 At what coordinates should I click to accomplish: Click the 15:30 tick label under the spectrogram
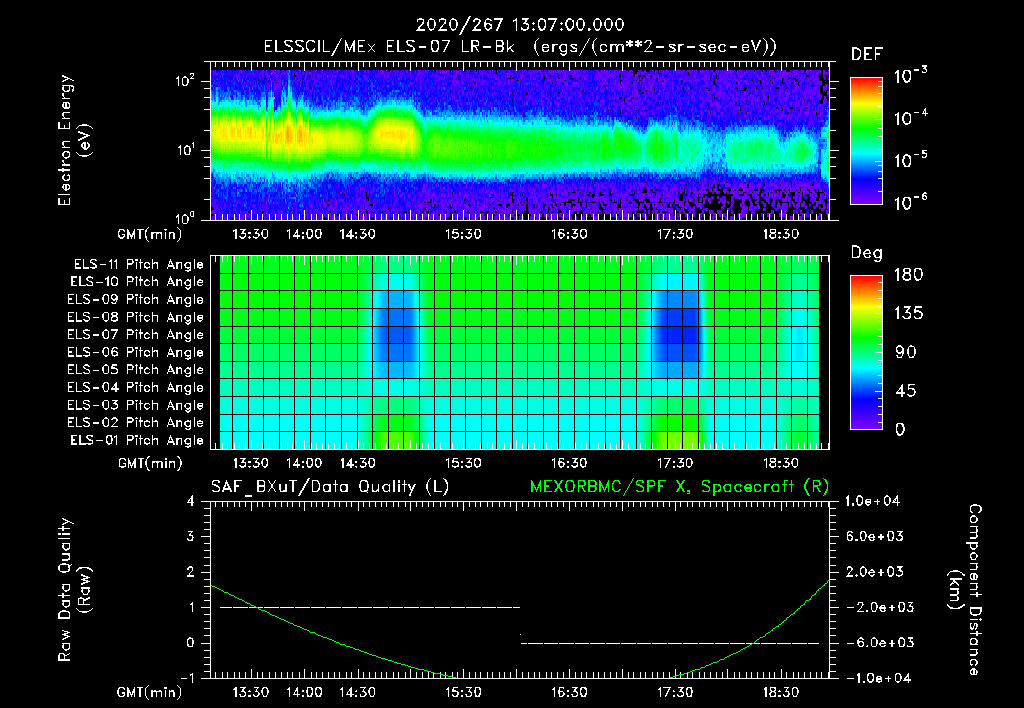(463, 234)
